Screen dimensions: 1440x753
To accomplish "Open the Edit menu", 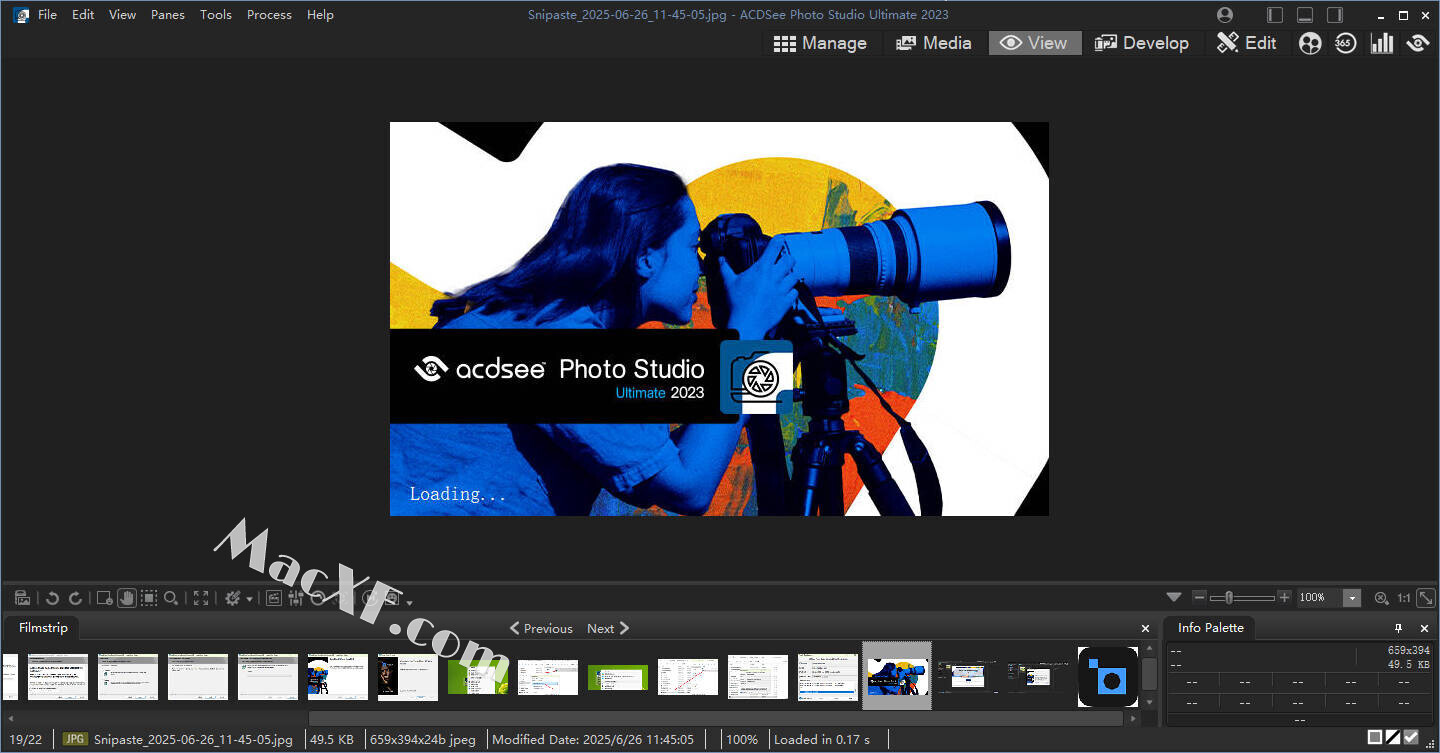I will 83,15.
